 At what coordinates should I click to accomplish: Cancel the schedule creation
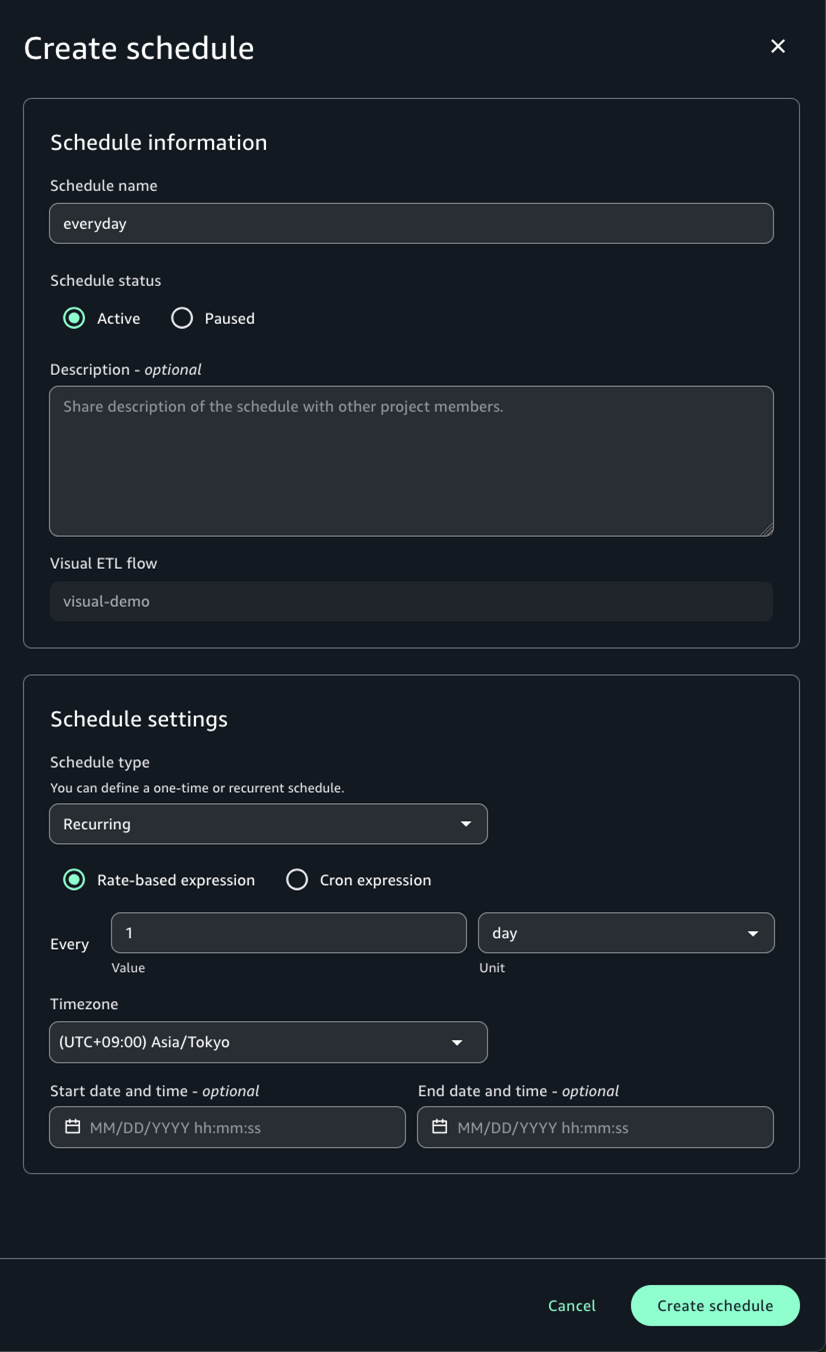click(x=572, y=1305)
